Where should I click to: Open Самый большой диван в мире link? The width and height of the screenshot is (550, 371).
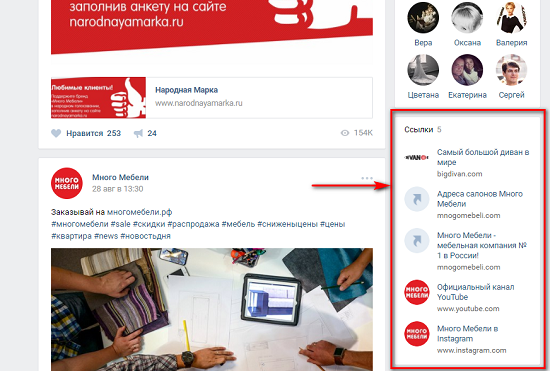[483, 157]
